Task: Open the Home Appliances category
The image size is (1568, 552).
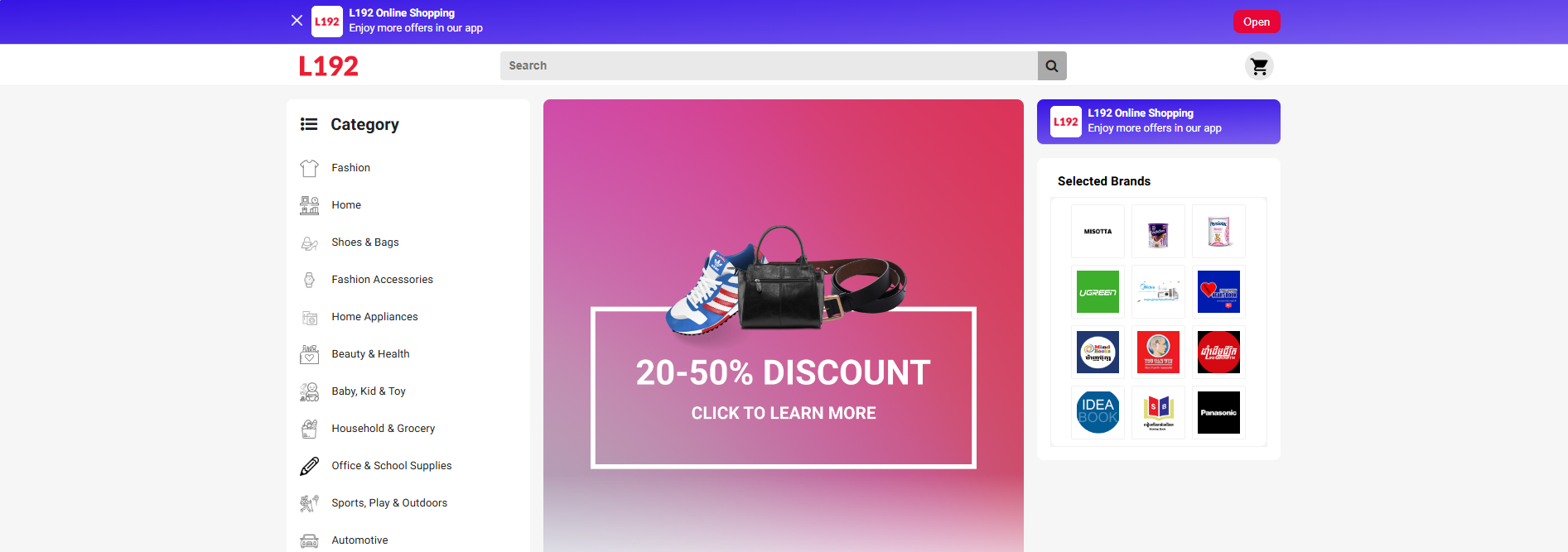Action: [374, 317]
